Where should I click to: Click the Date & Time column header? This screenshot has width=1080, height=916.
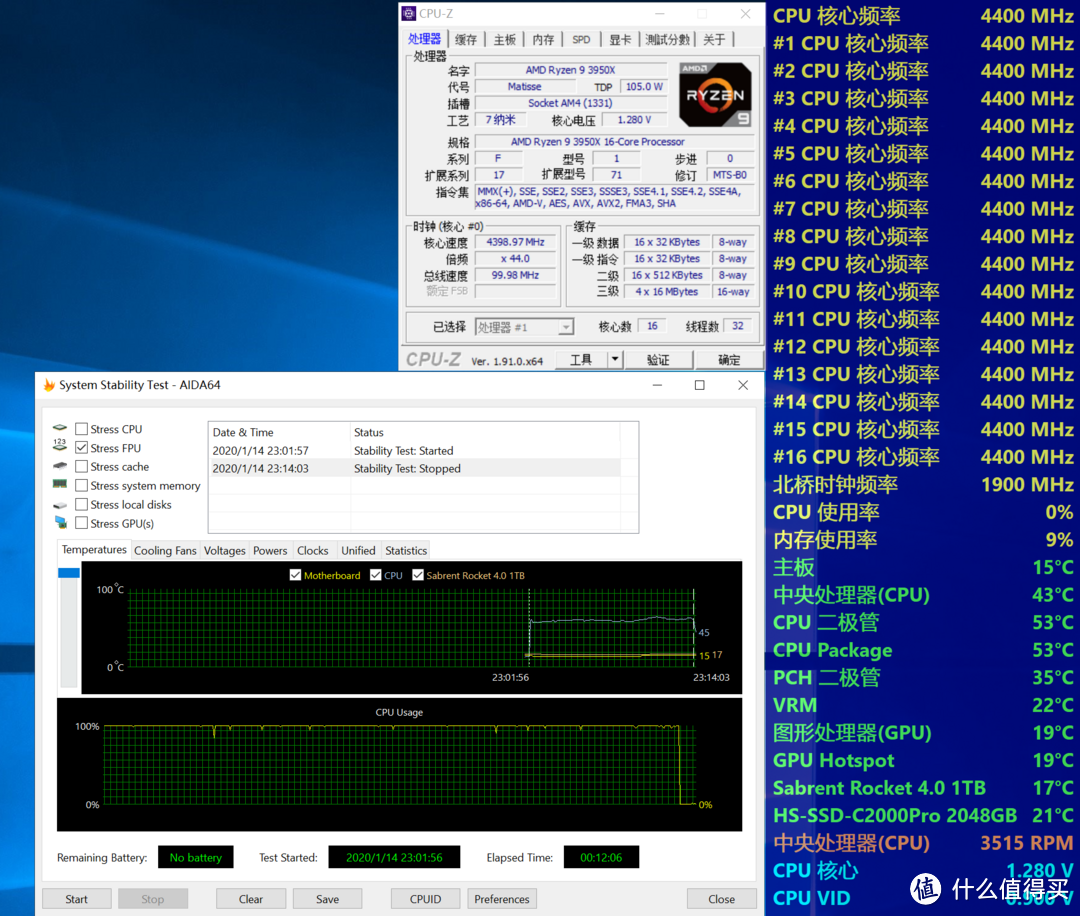pyautogui.click(x=280, y=432)
